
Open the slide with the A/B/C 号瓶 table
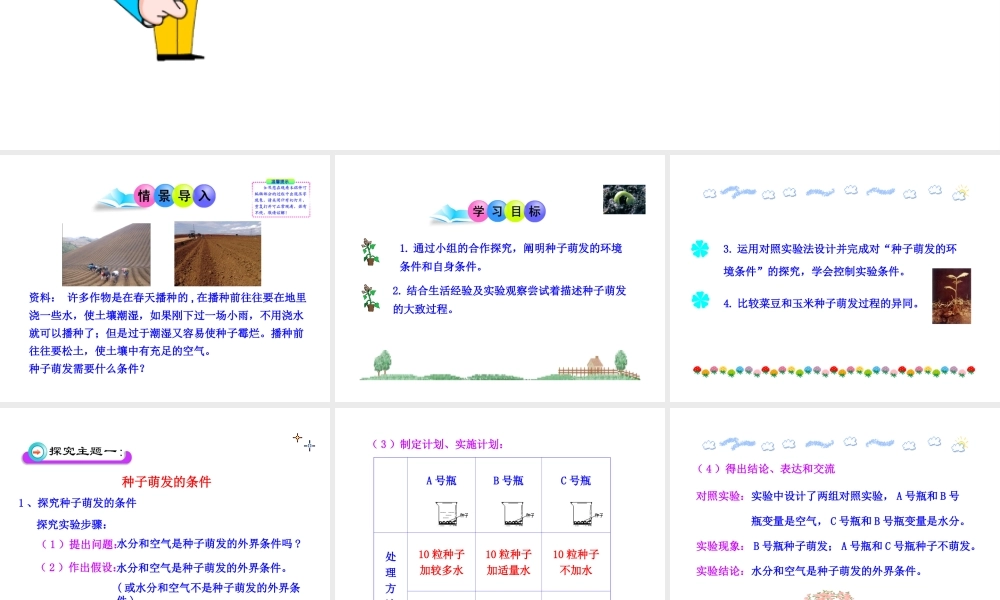pos(499,504)
